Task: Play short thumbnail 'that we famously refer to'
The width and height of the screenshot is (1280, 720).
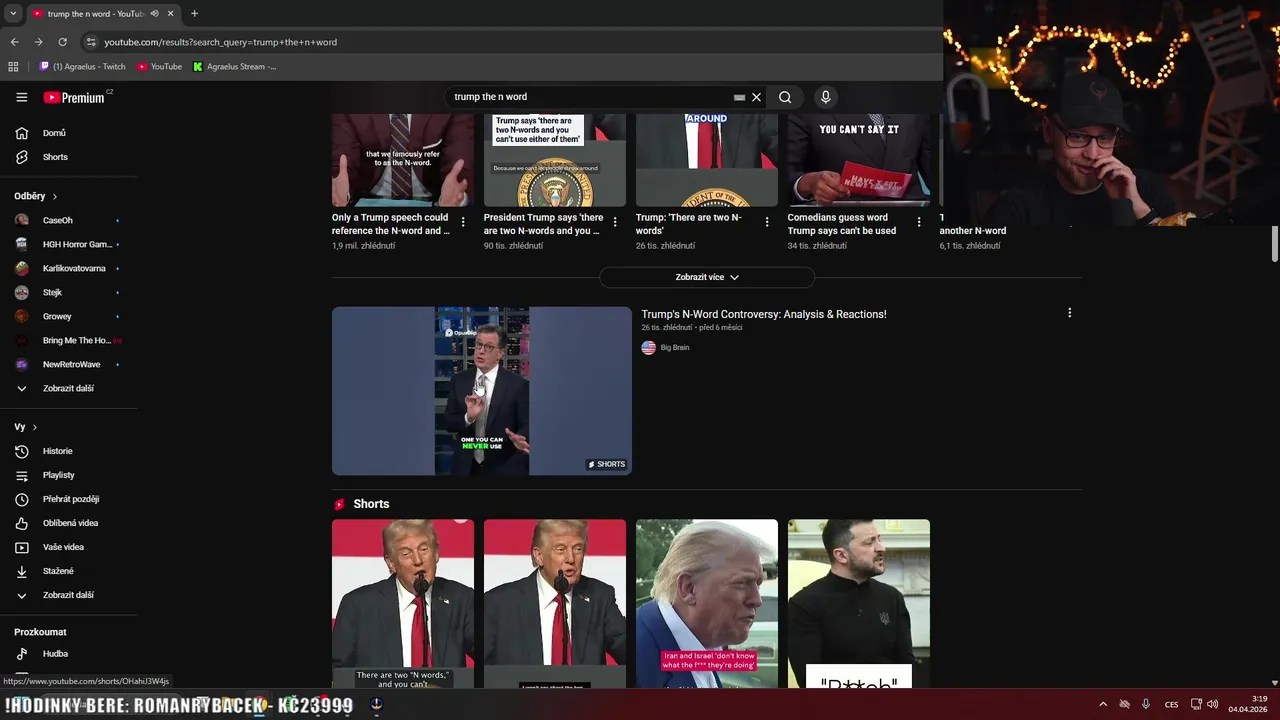Action: [x=403, y=160]
